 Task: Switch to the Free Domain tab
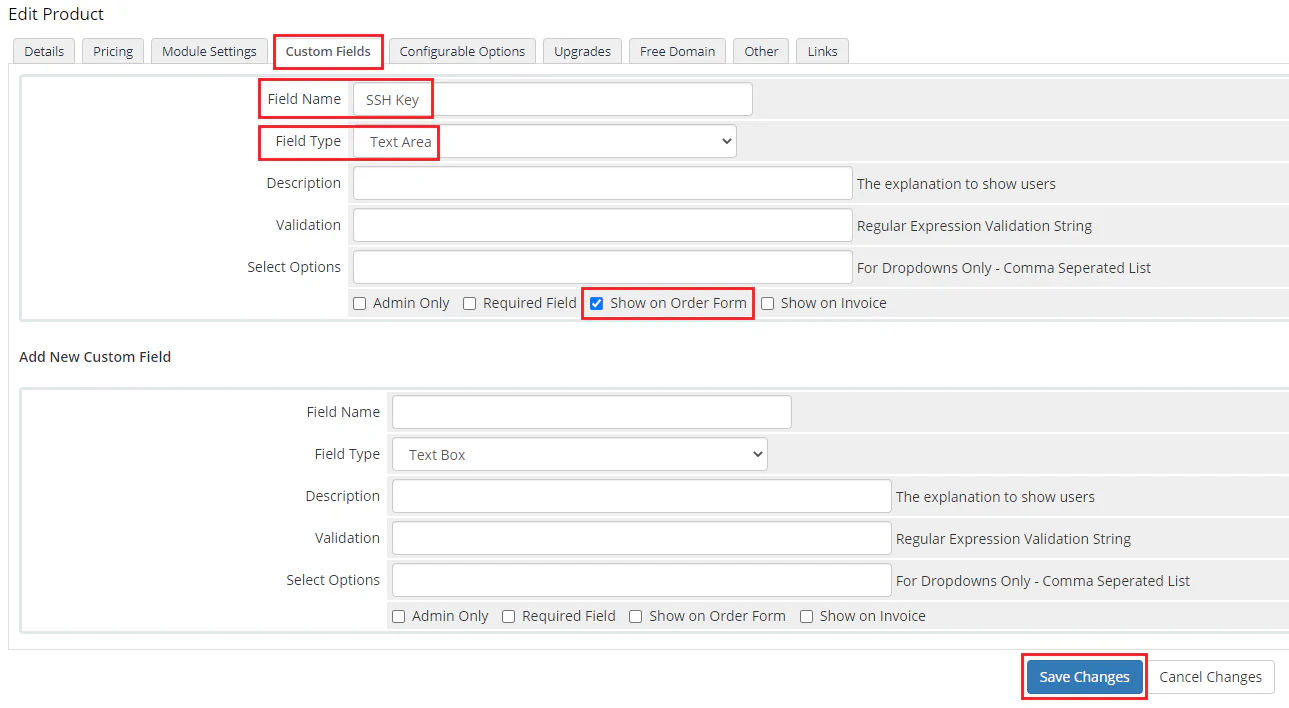tap(676, 51)
